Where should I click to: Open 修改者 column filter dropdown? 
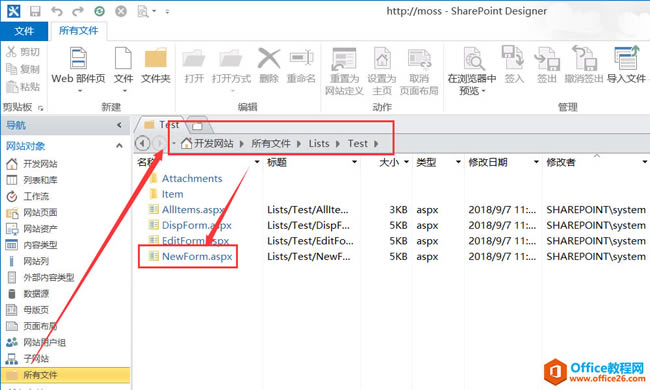pyautogui.click(x=645, y=162)
